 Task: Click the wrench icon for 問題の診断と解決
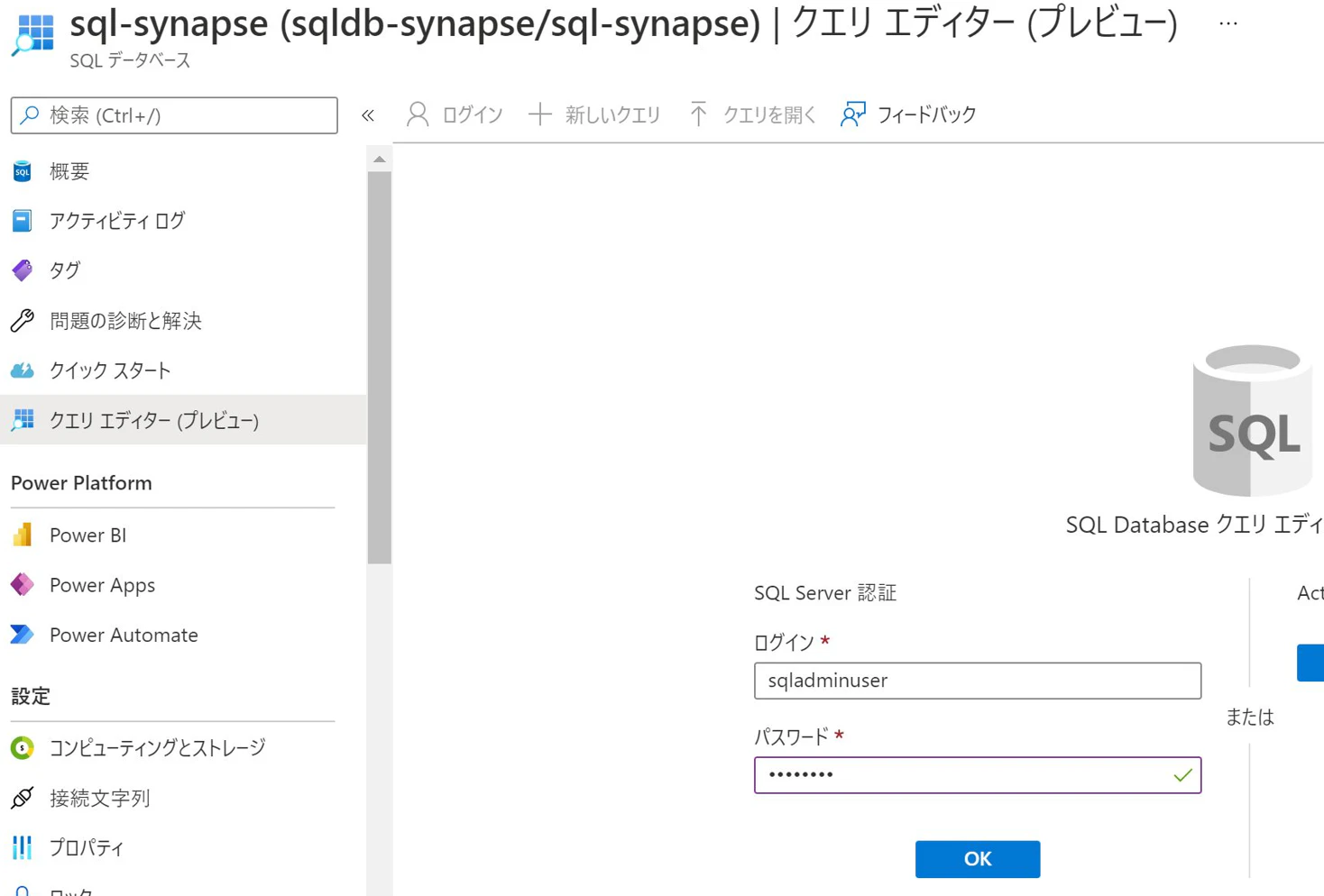tap(23, 320)
